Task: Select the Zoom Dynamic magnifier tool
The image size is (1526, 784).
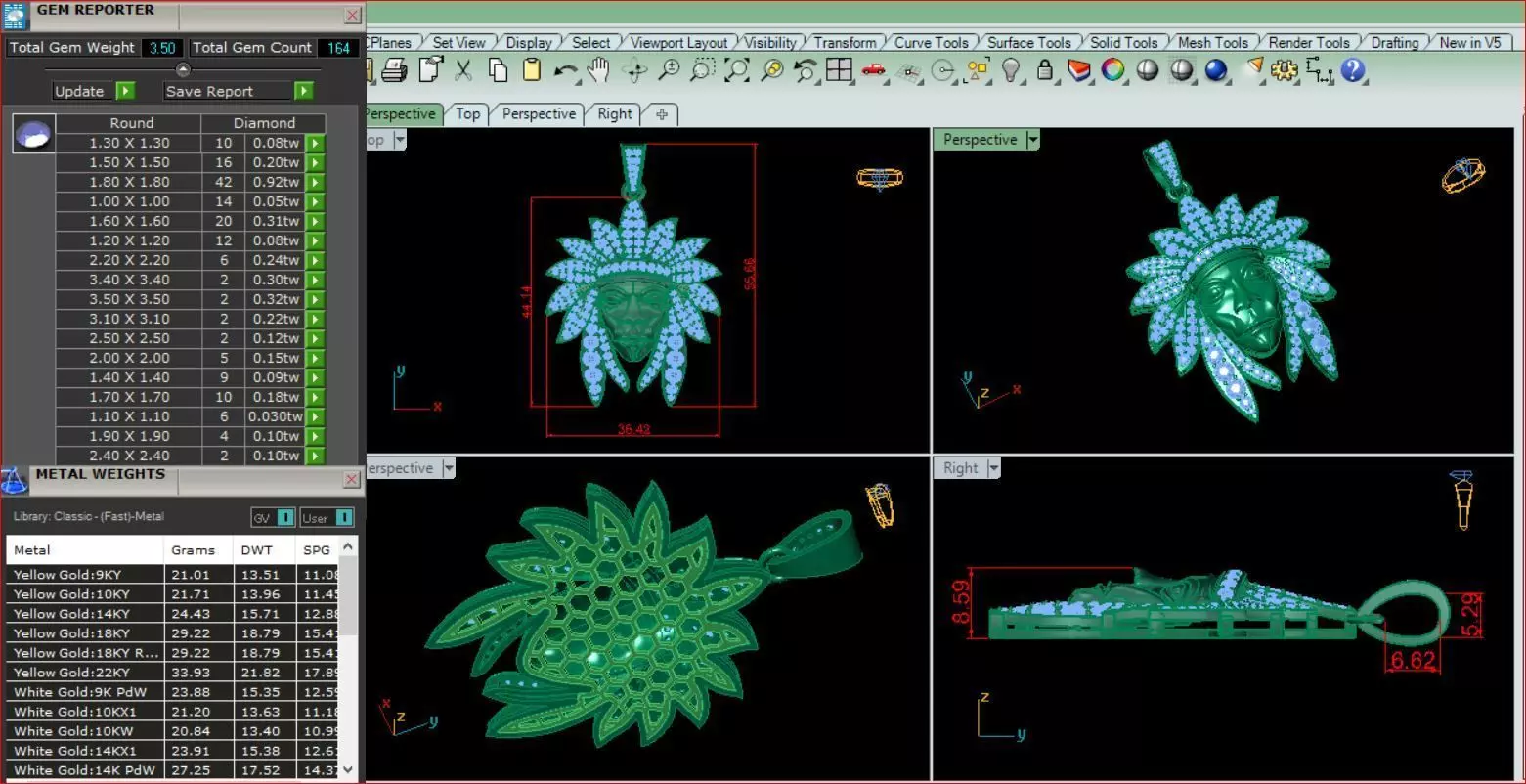Action: coord(669,70)
